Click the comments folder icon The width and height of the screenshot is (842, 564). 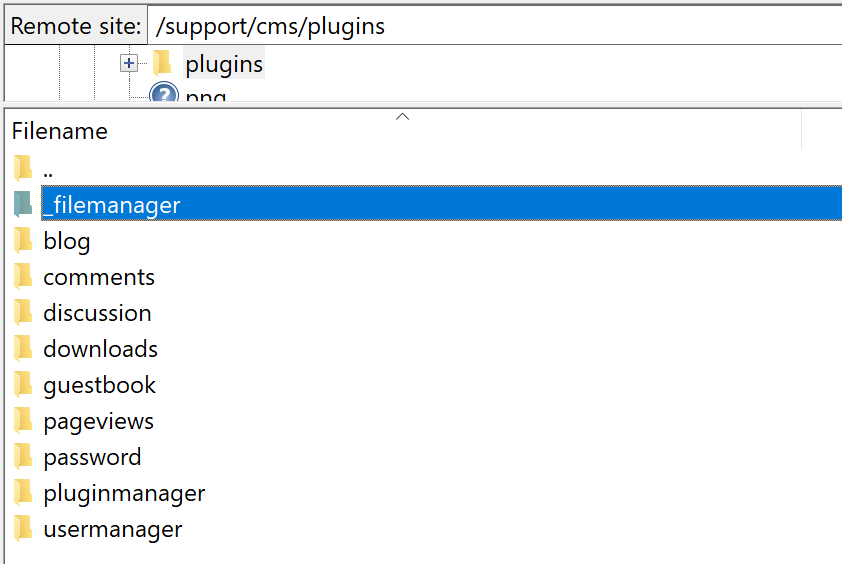(x=23, y=277)
